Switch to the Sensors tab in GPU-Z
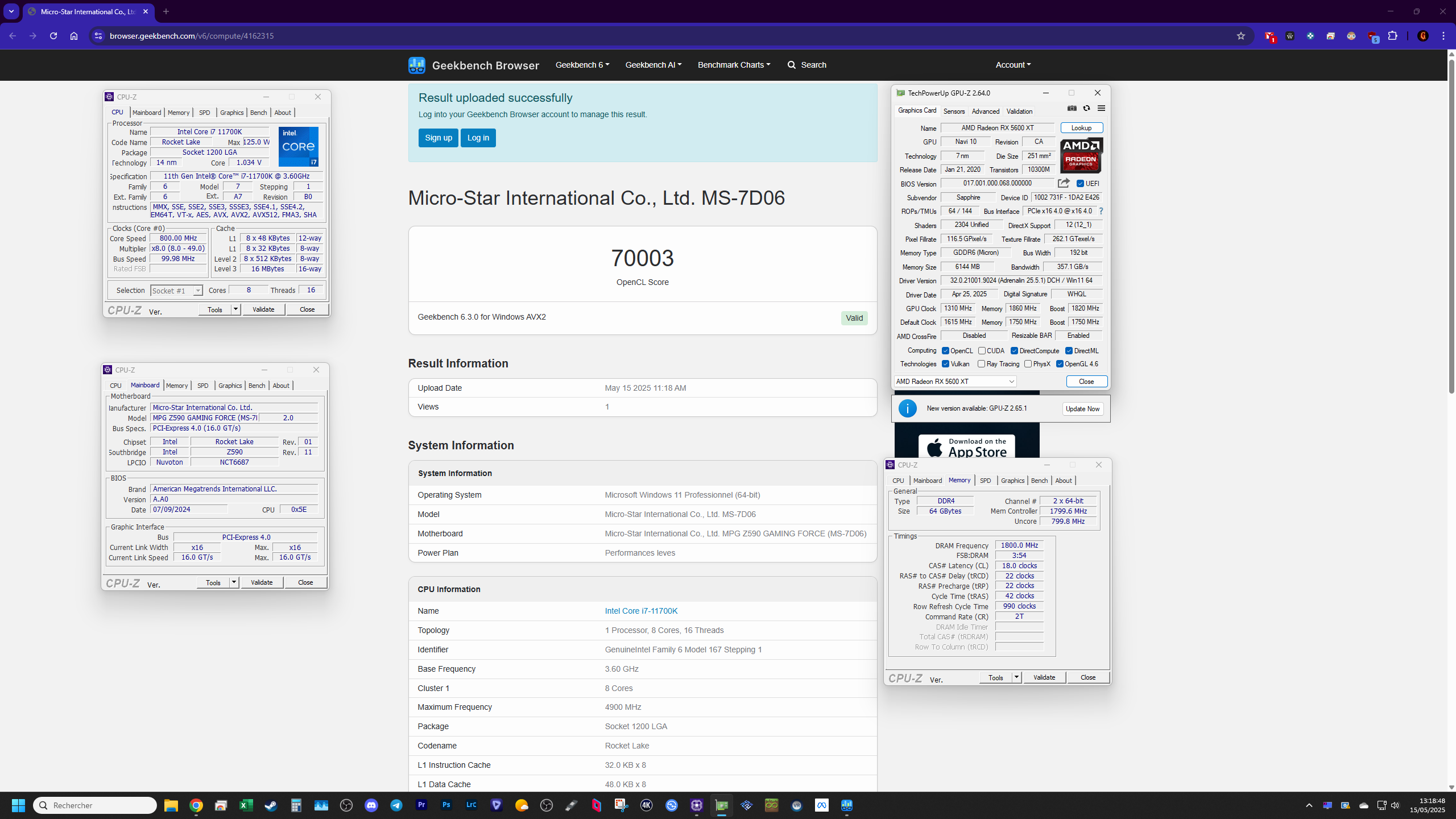 [954, 111]
